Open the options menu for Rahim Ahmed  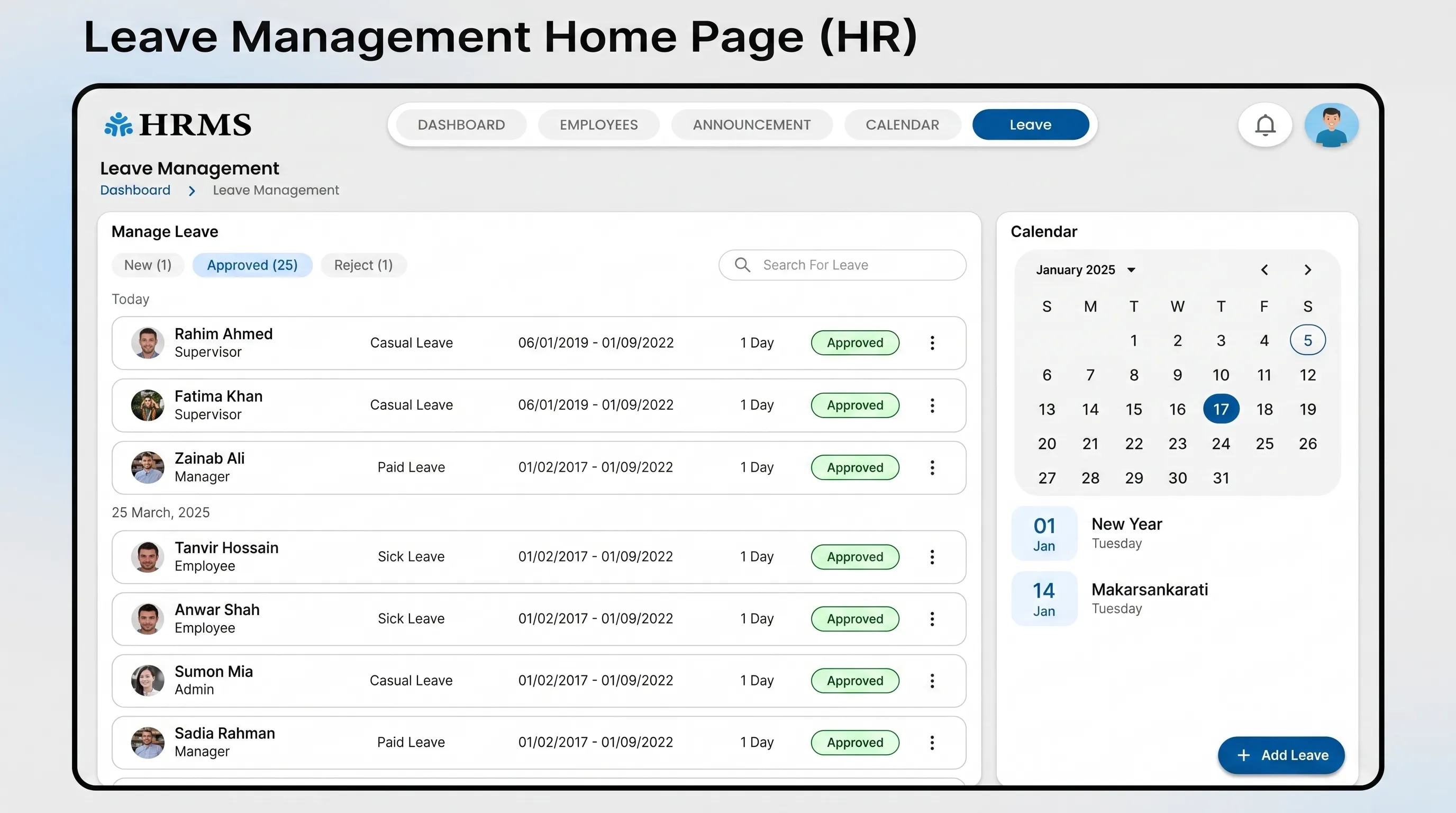932,342
